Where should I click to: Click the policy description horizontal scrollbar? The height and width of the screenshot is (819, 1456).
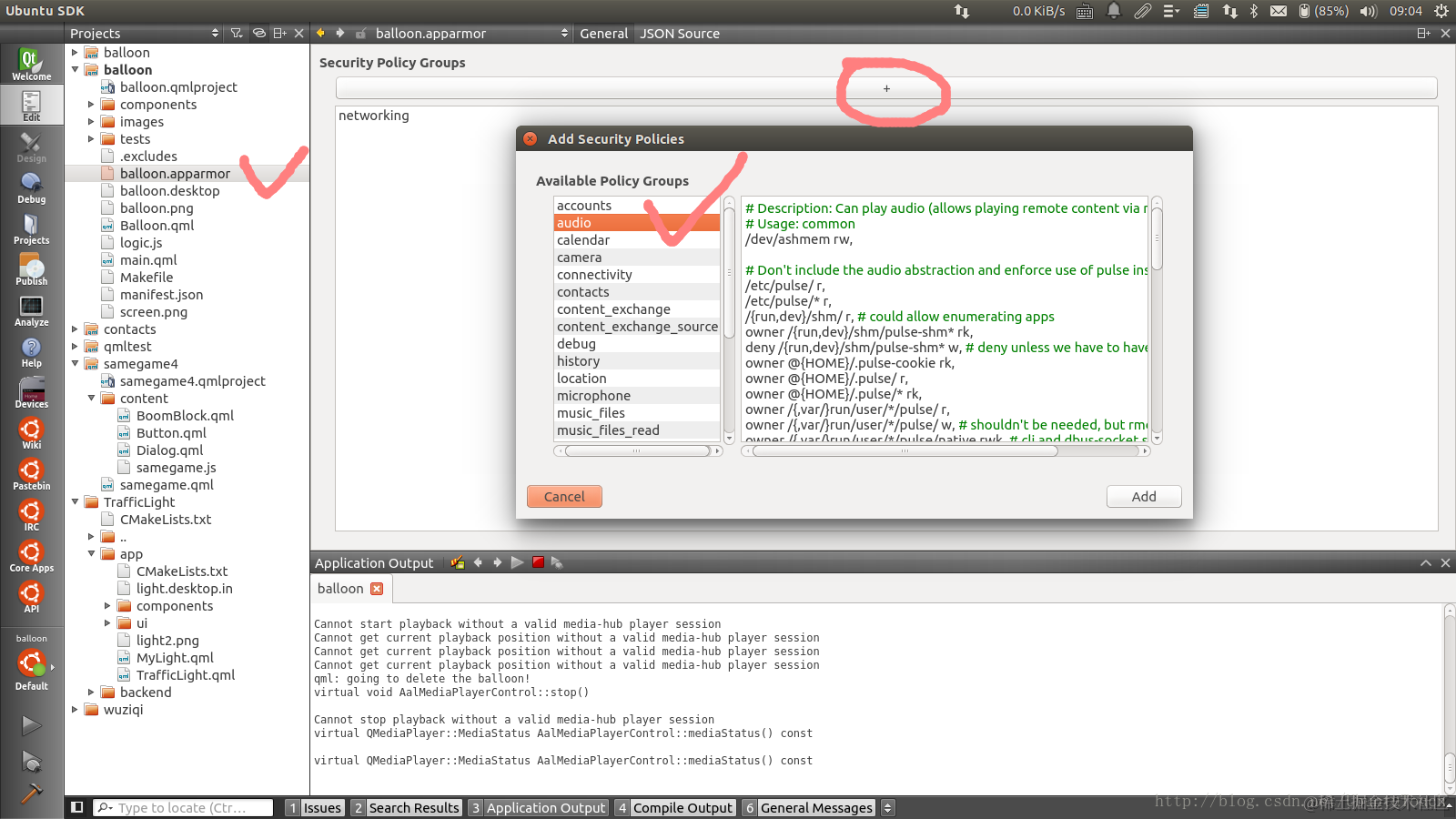tap(945, 451)
